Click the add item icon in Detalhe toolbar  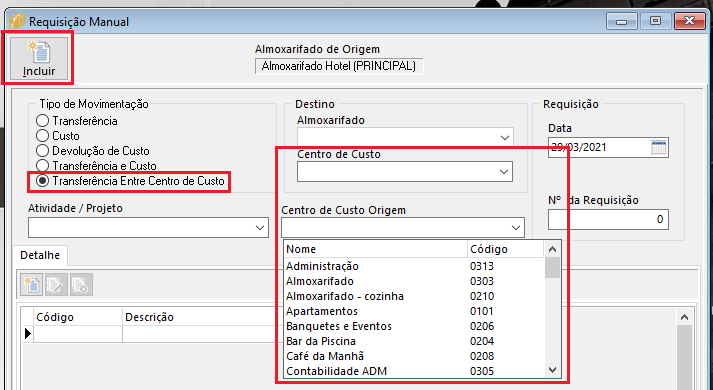coord(32,285)
